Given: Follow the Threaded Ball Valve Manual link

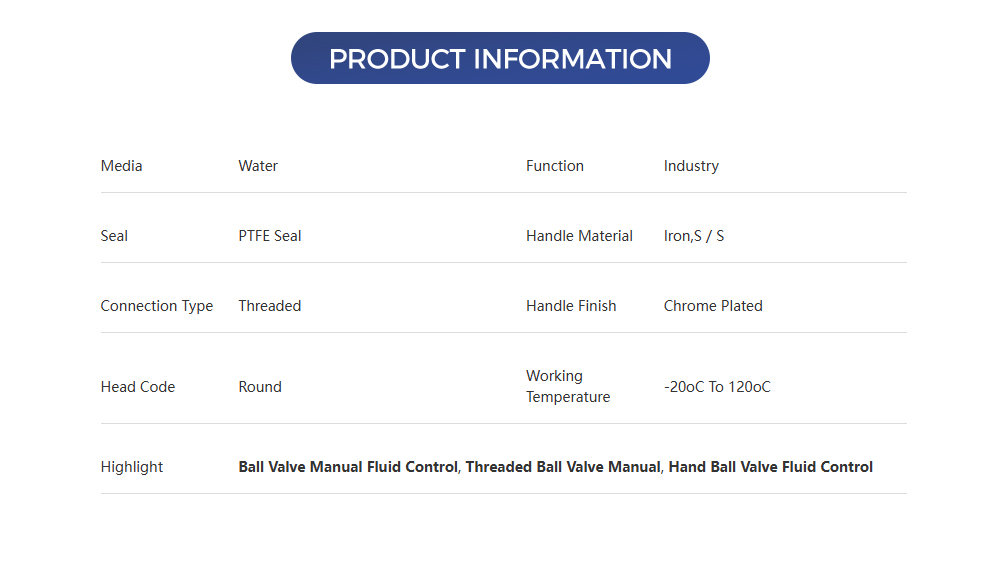Looking at the screenshot, I should tap(563, 467).
